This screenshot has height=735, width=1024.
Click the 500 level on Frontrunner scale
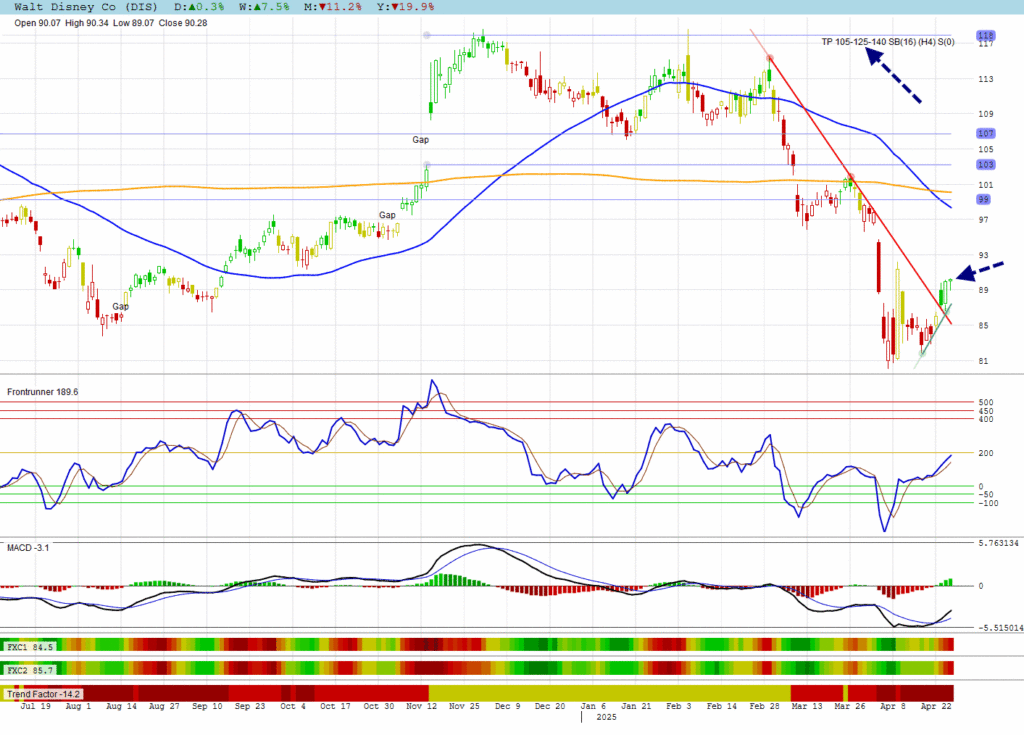click(986, 402)
